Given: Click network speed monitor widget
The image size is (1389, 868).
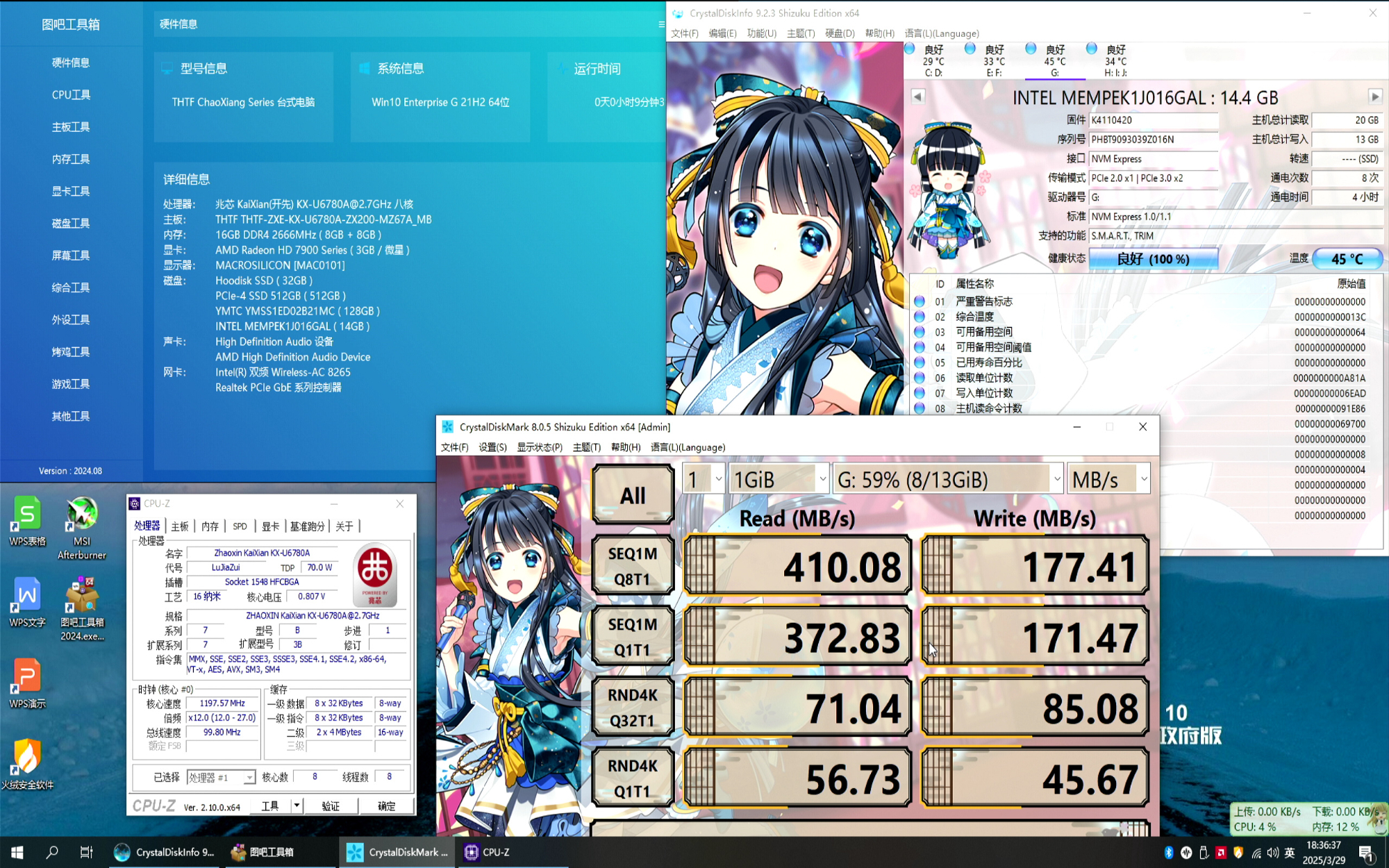Looking at the screenshot, I should (x=1307, y=819).
